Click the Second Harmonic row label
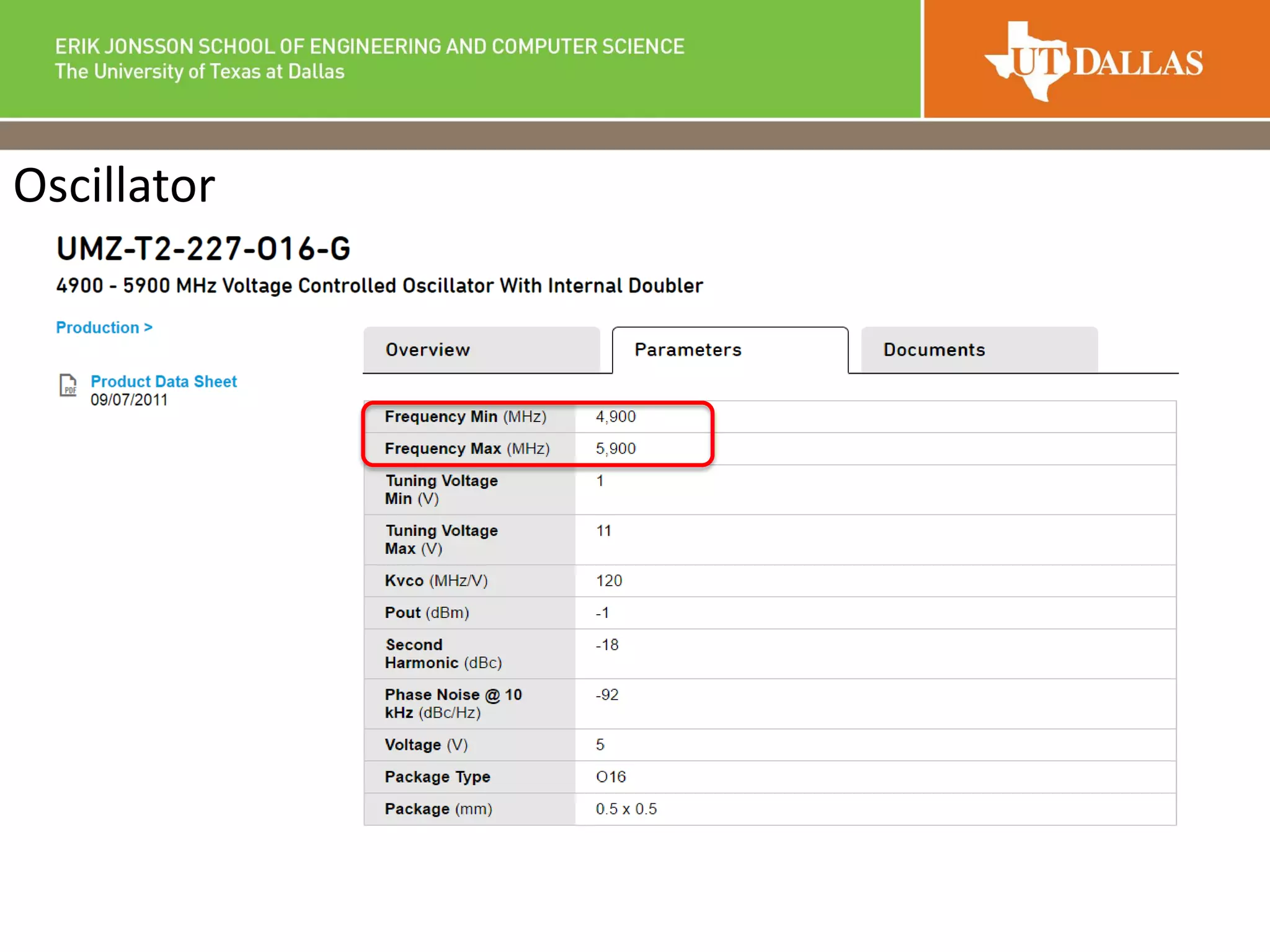This screenshot has height=952, width=1270. click(x=443, y=653)
